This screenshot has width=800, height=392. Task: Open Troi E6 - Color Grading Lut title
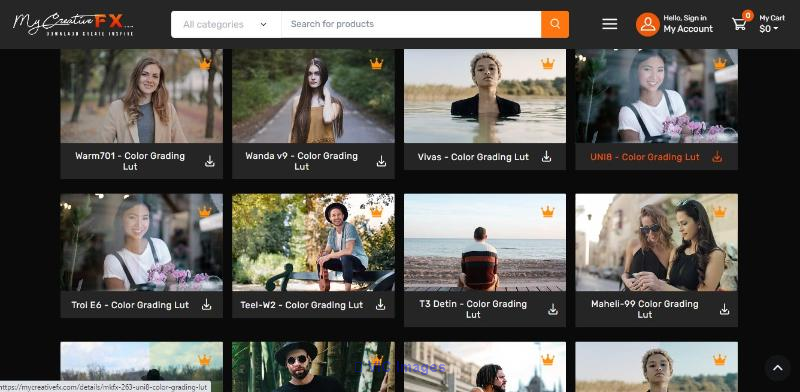(130, 305)
